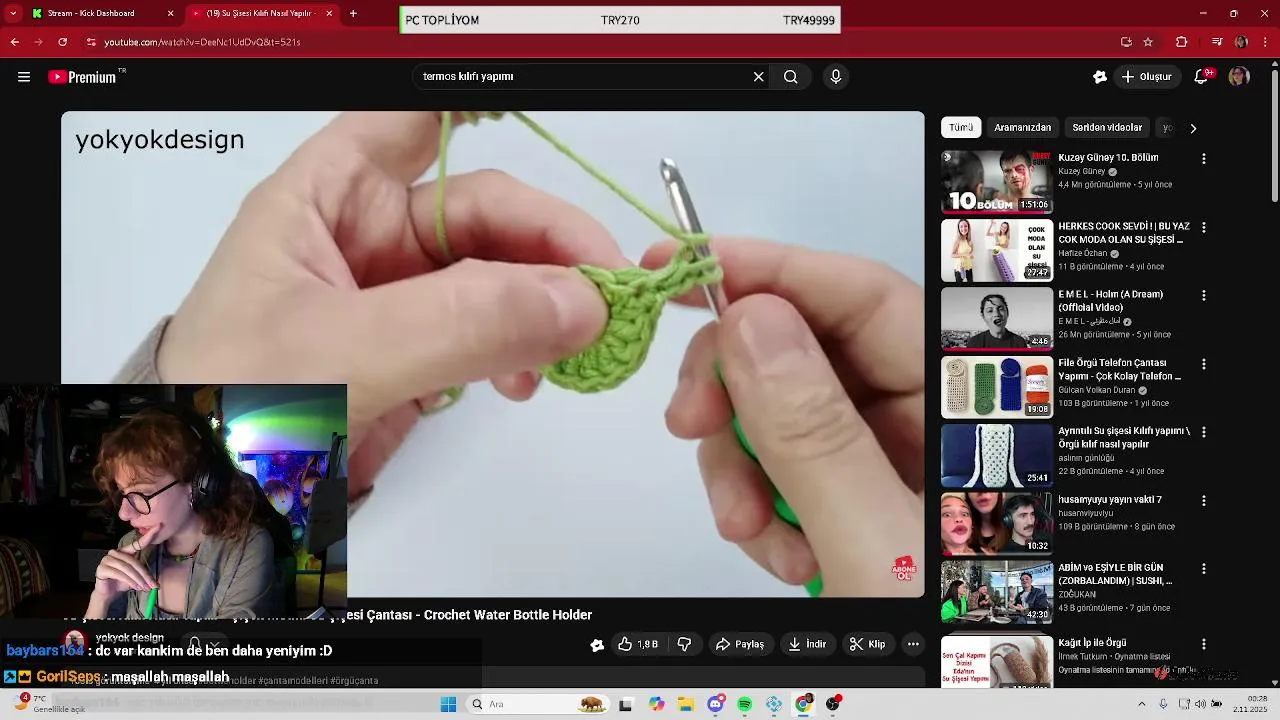Open Chrome from the taskbar

point(803,704)
